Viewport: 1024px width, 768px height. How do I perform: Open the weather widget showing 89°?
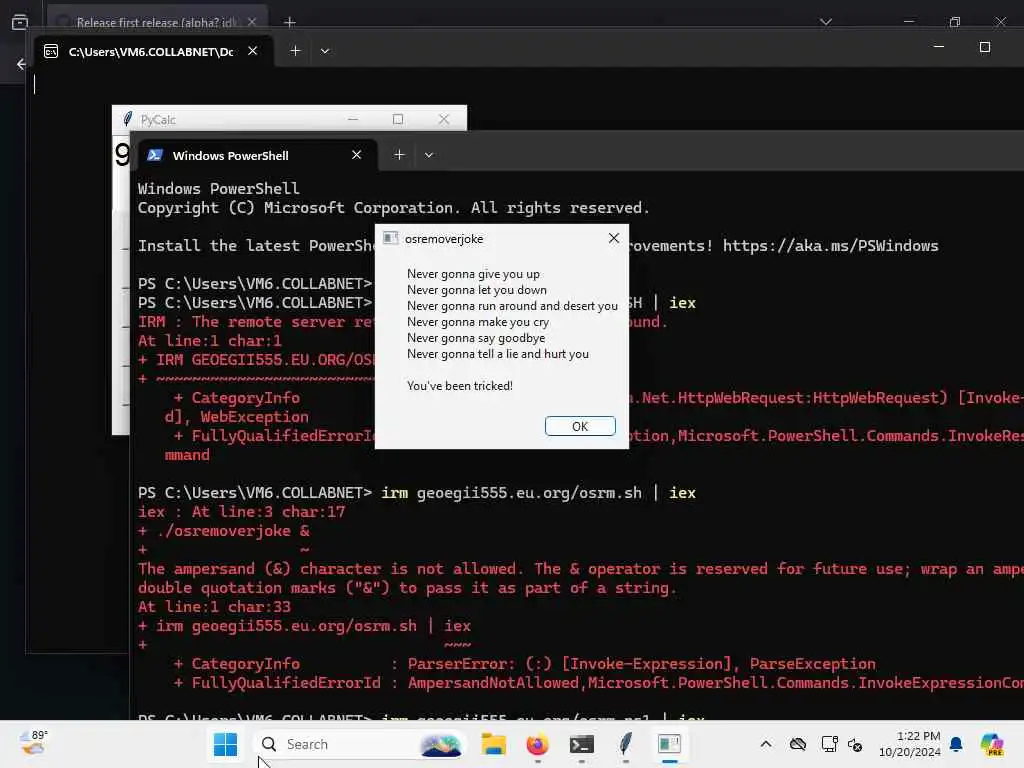pos(33,743)
